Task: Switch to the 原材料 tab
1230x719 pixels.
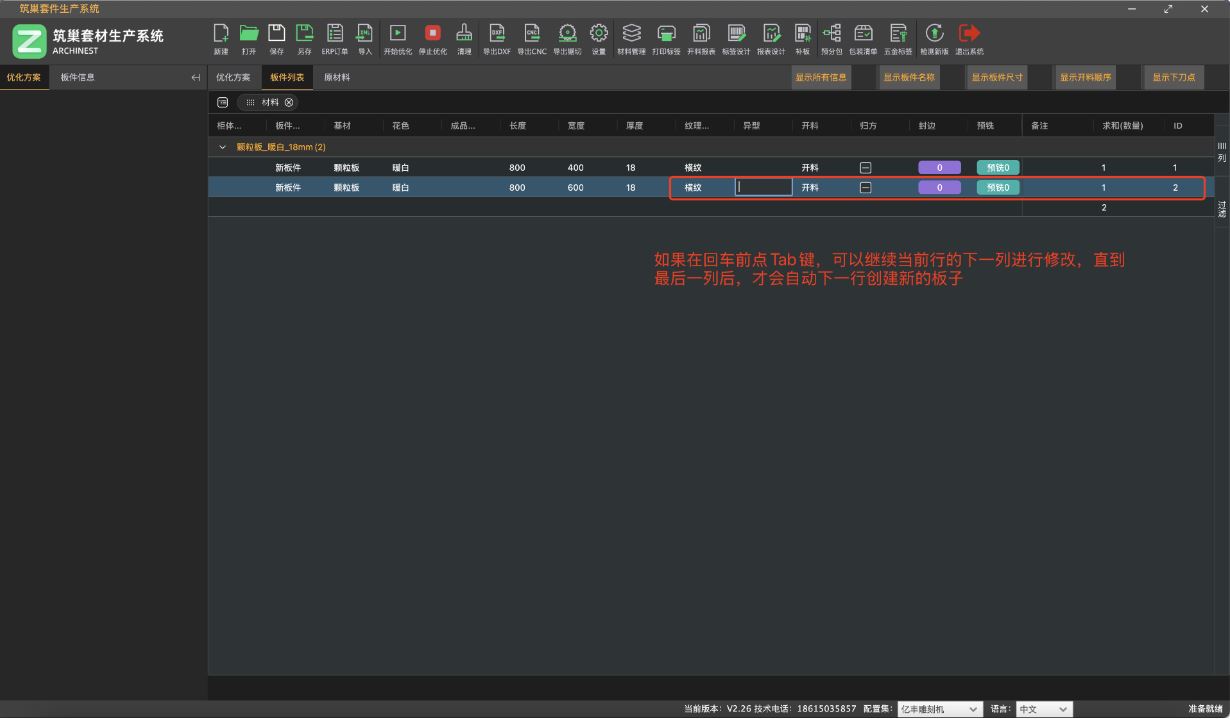Action: 336,78
